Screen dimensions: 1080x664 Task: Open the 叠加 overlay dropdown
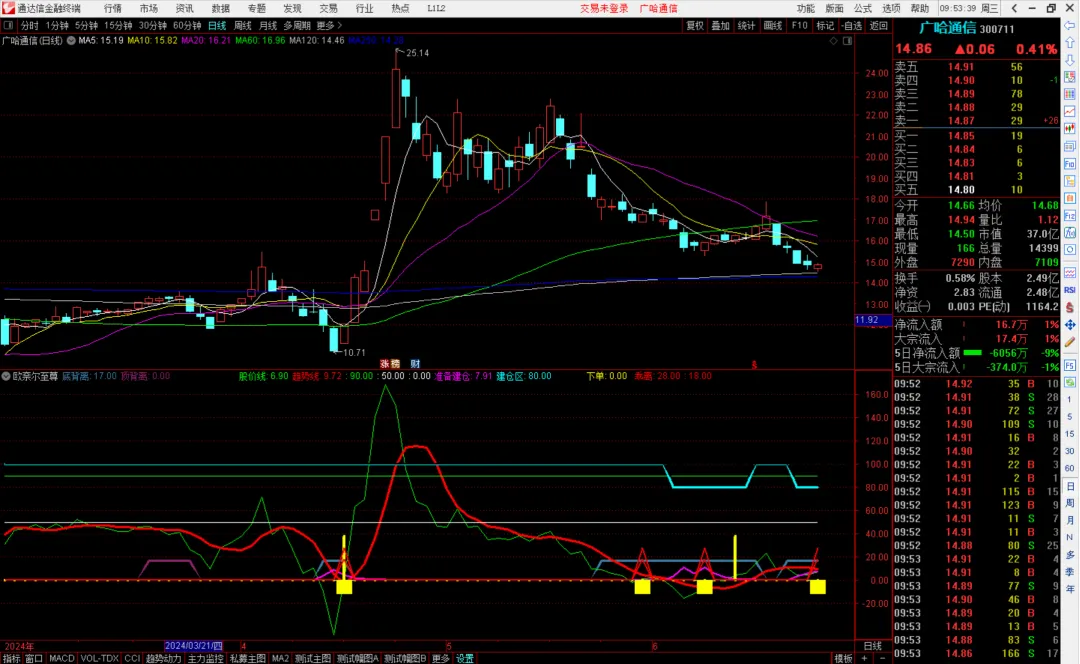(720, 25)
